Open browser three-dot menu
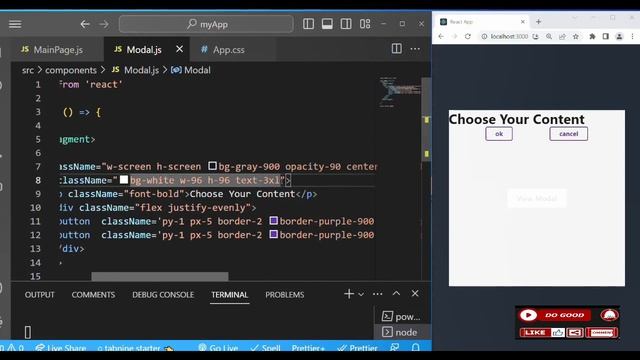Screen dimensions: 640x360 click(x=633, y=36)
